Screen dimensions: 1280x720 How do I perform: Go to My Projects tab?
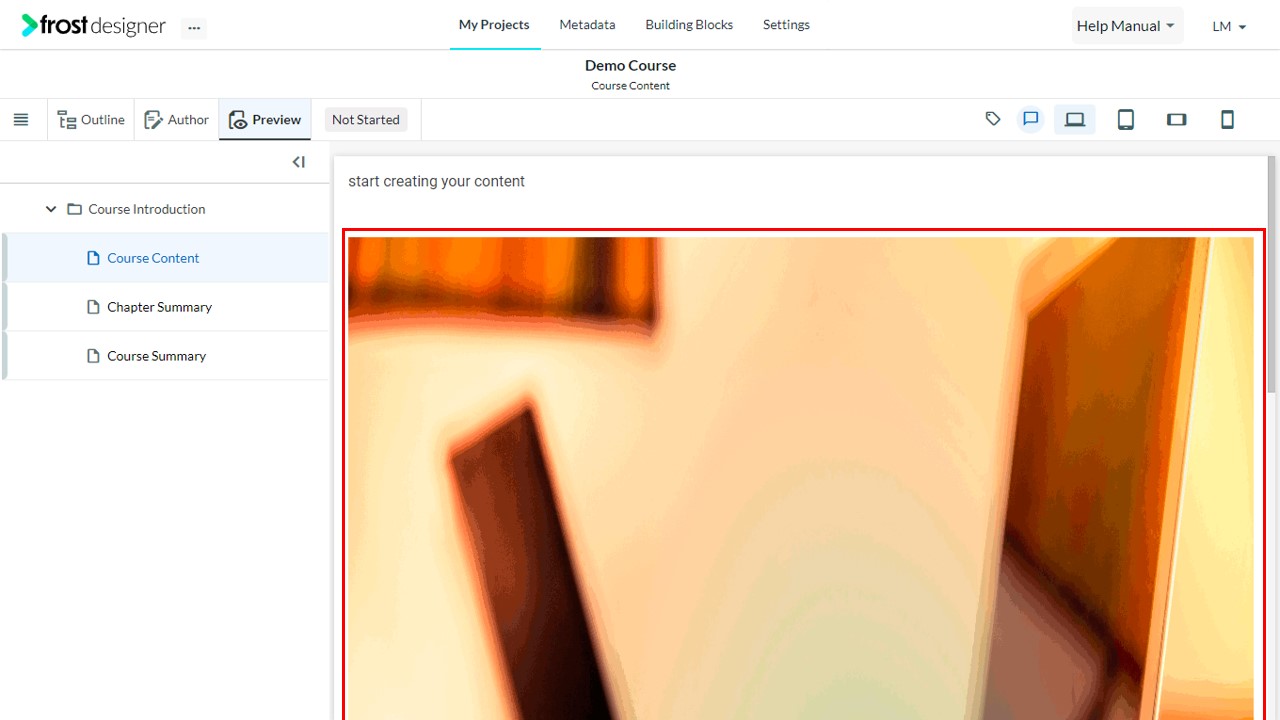tap(494, 25)
